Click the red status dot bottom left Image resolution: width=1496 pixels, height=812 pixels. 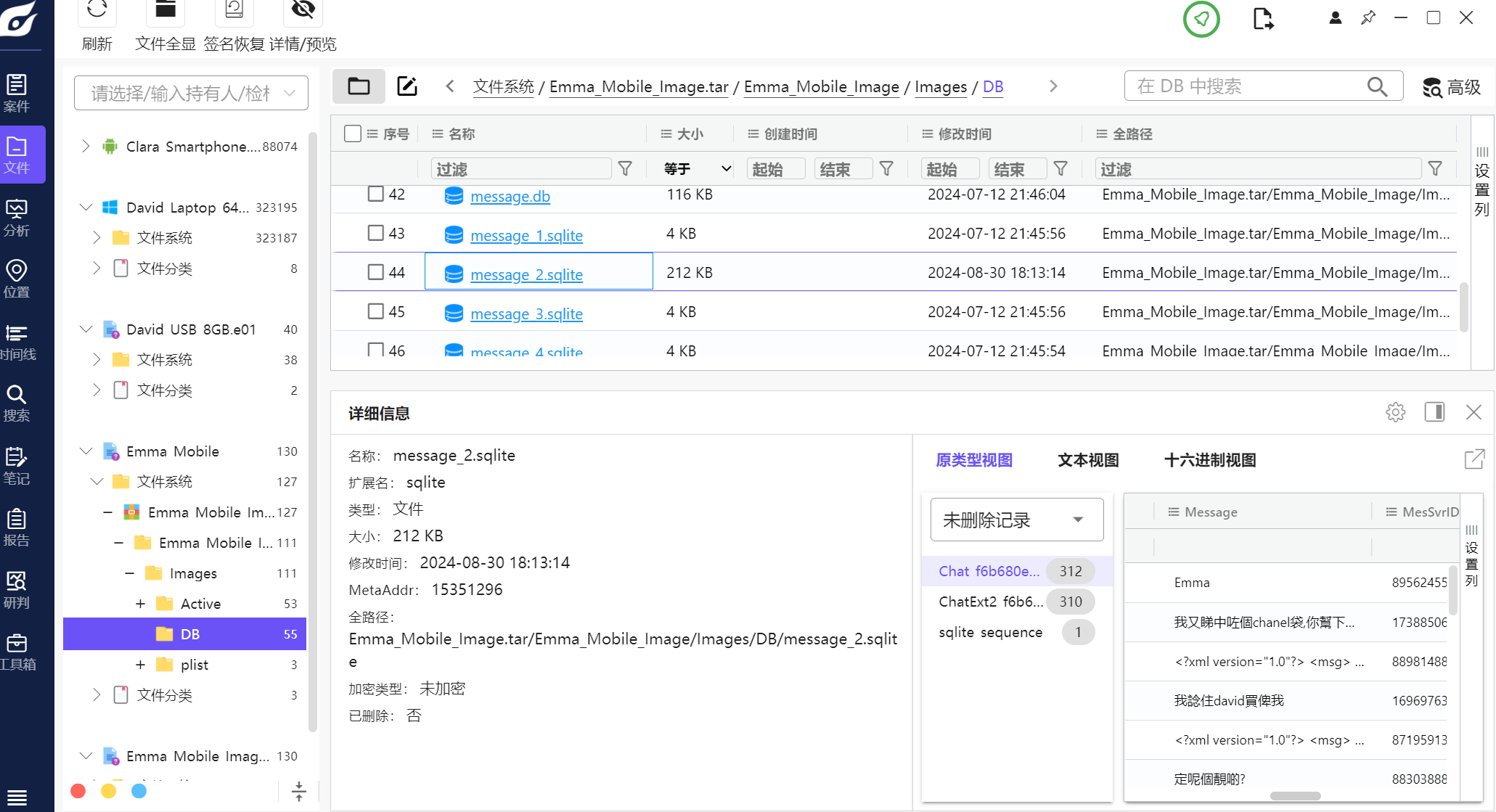click(78, 791)
